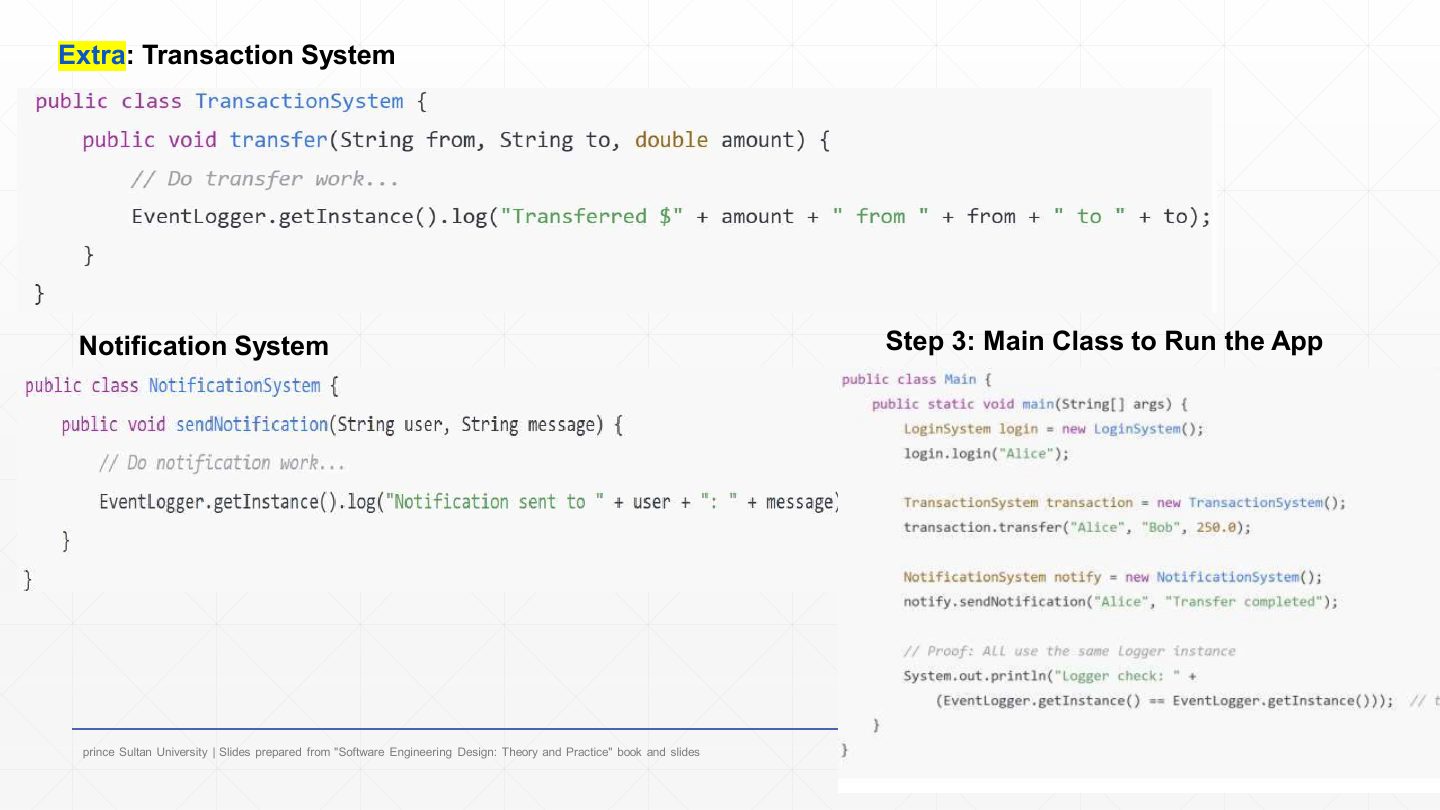Image resolution: width=1440 pixels, height=810 pixels.
Task: Click the "EventLogger.getInstance() == EventLogger.getInstance()" line
Action: click(x=1165, y=701)
